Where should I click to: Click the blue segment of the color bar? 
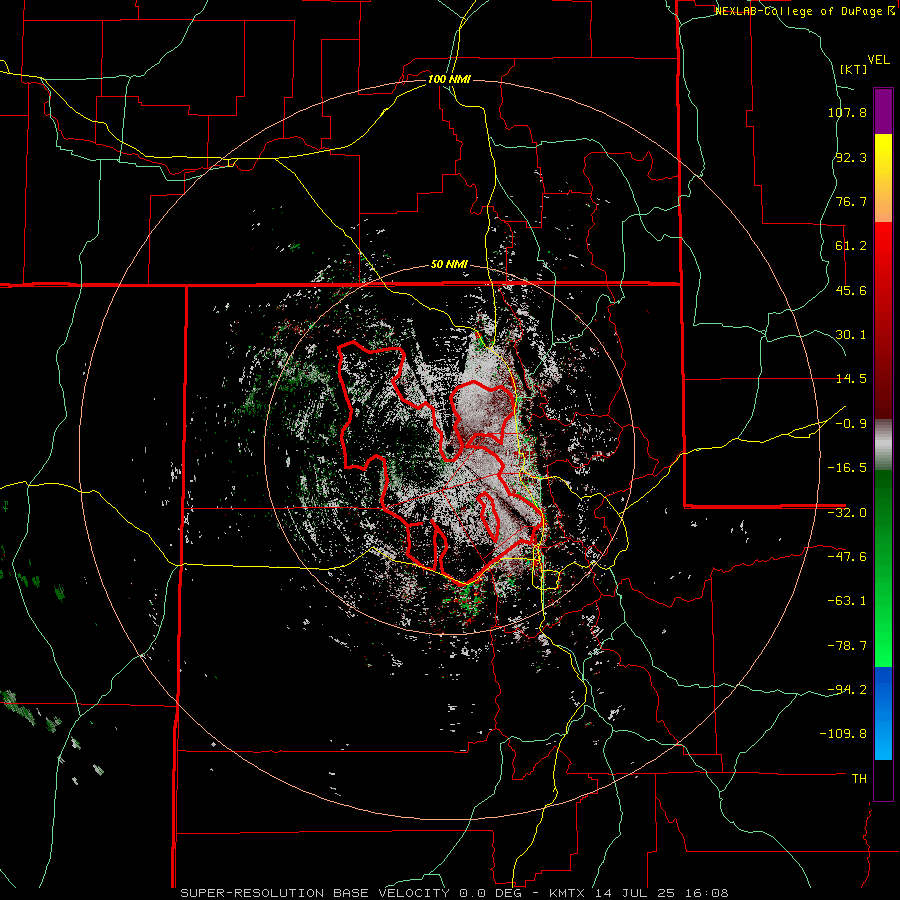coord(883,713)
